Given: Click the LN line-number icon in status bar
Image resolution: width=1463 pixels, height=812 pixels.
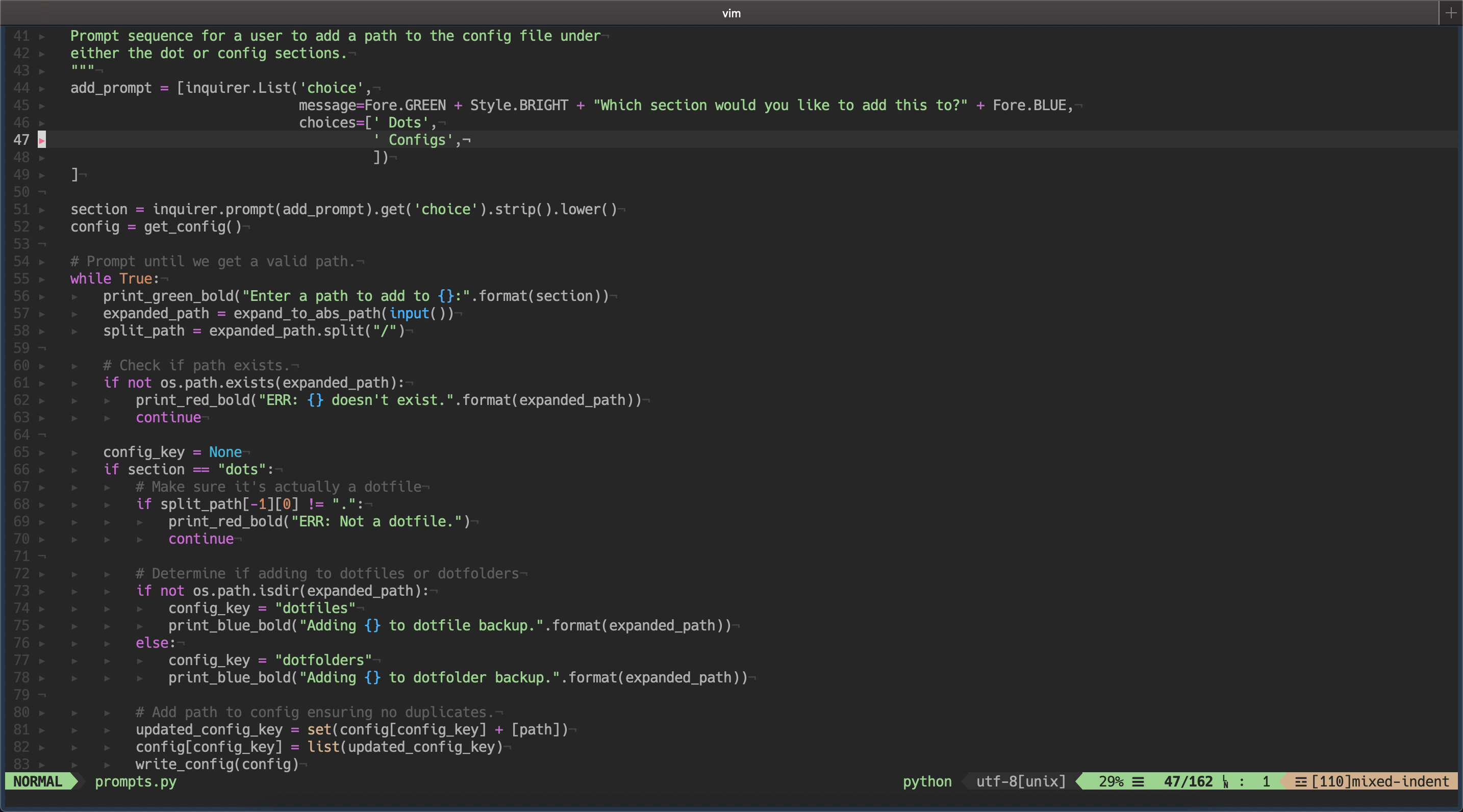Looking at the screenshot, I should pos(1226,782).
